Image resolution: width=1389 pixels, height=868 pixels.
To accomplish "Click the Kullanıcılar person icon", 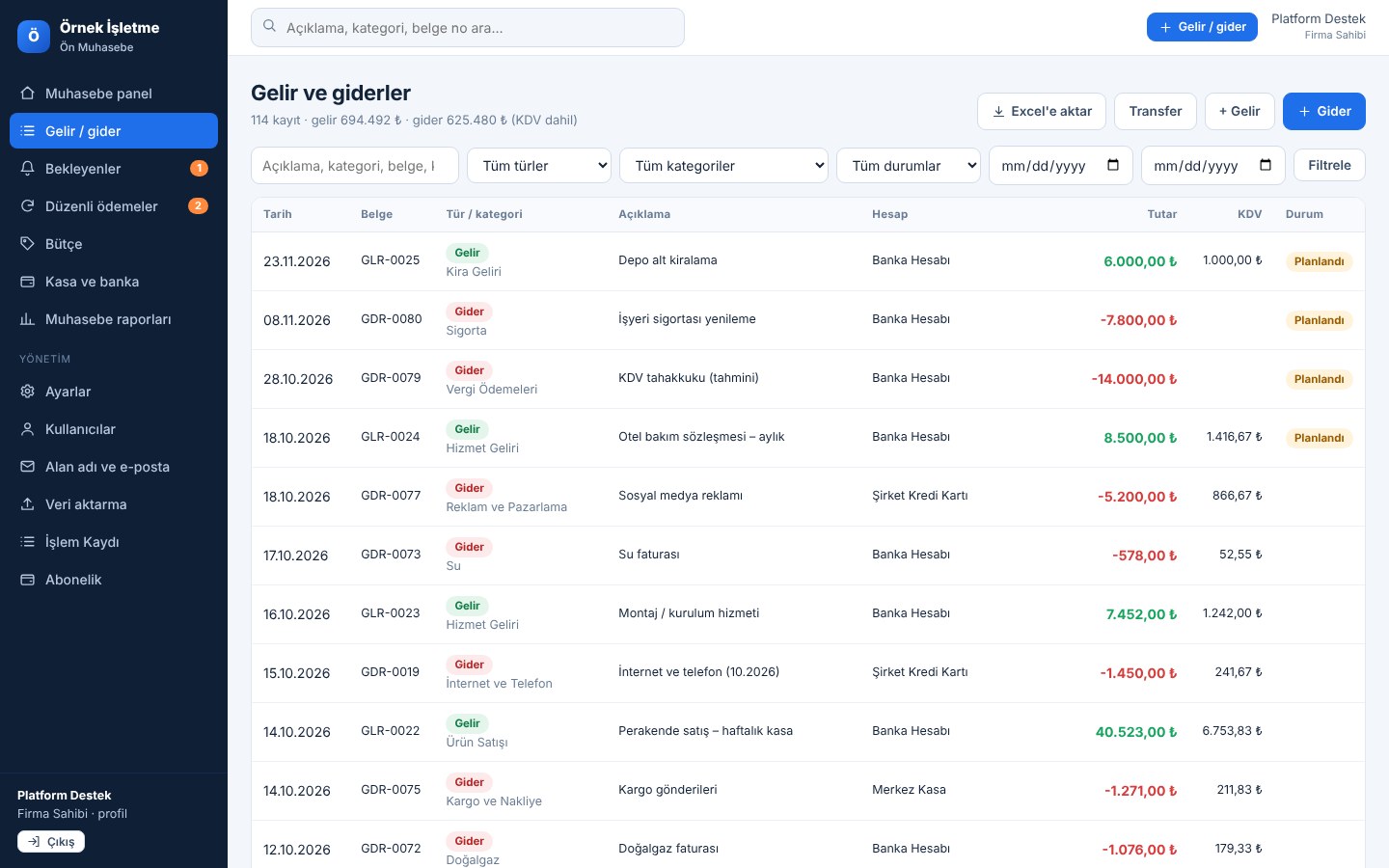I will pos(27,429).
